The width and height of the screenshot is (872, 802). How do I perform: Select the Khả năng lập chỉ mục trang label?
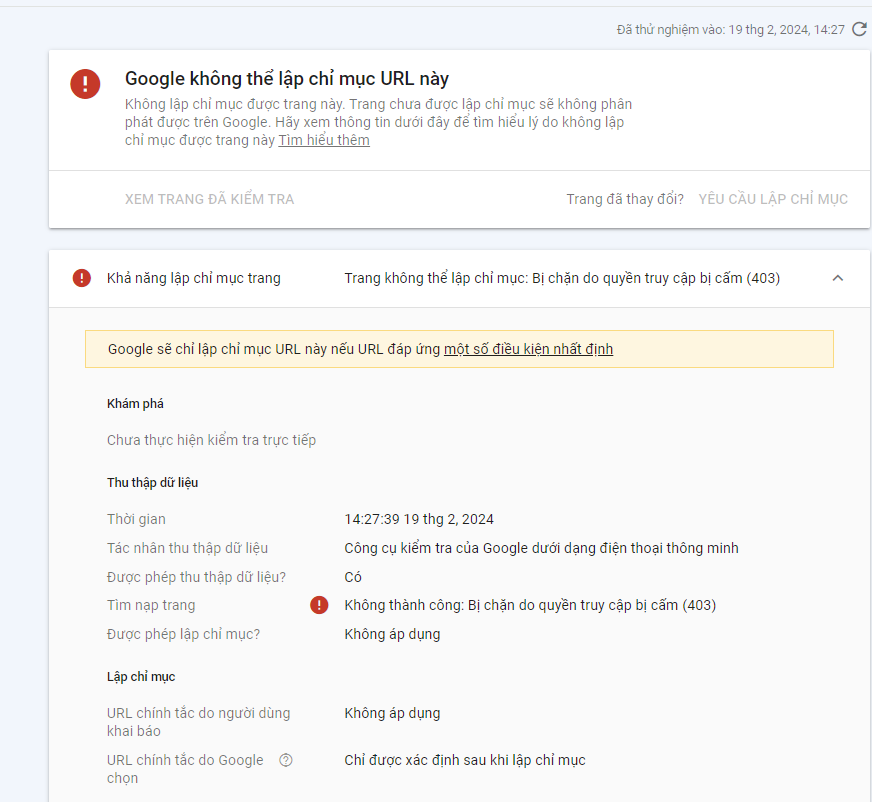pyautogui.click(x=194, y=278)
